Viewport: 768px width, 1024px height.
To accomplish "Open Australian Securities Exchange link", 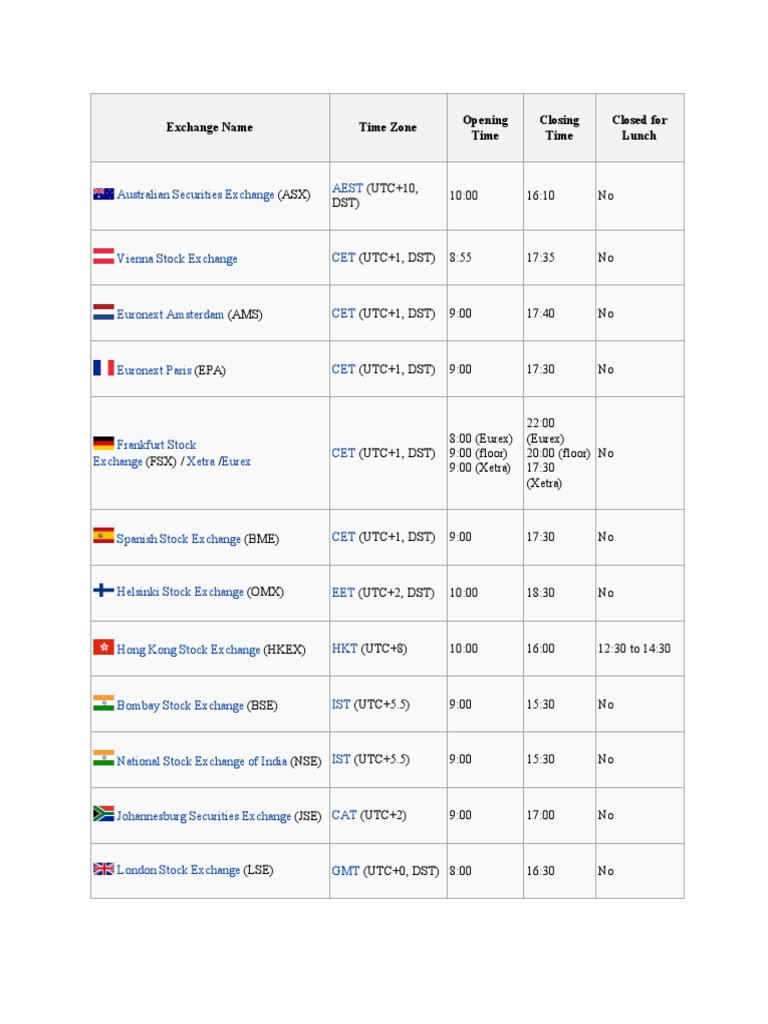I will (195, 195).
